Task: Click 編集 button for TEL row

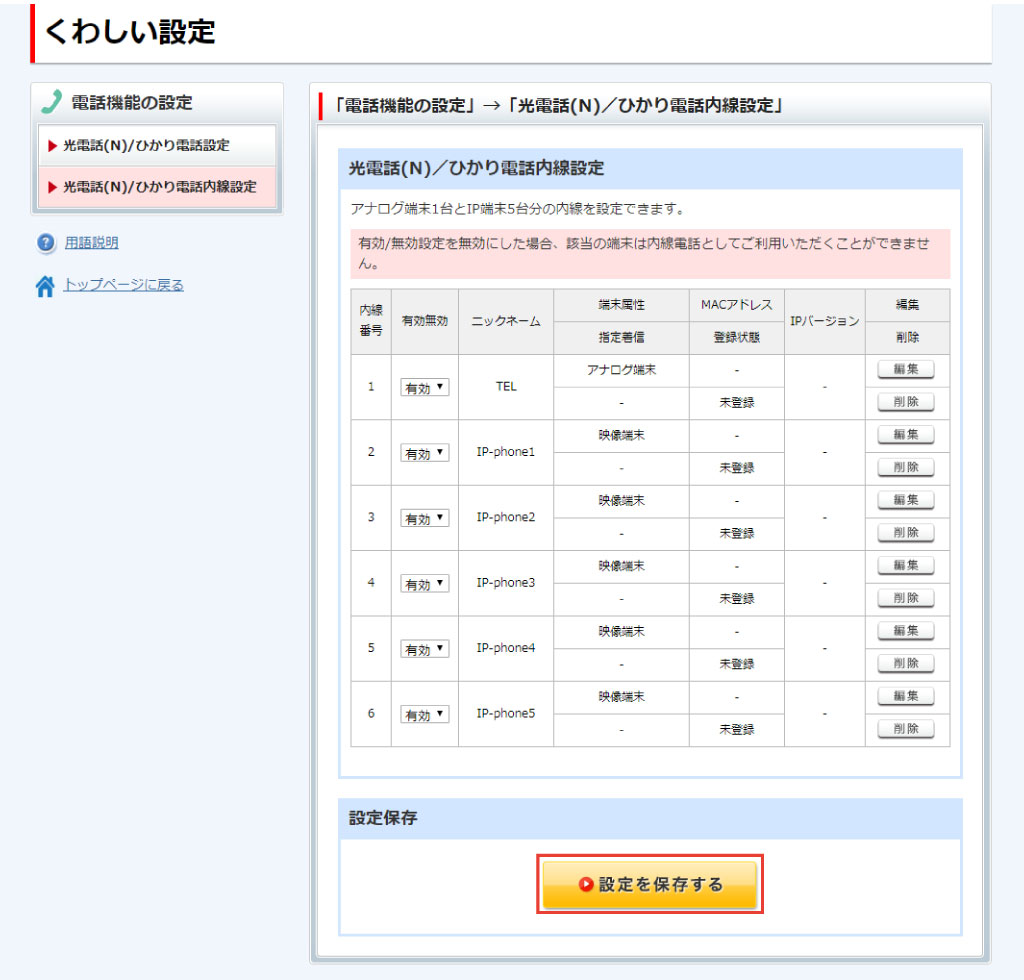Action: 906,369
